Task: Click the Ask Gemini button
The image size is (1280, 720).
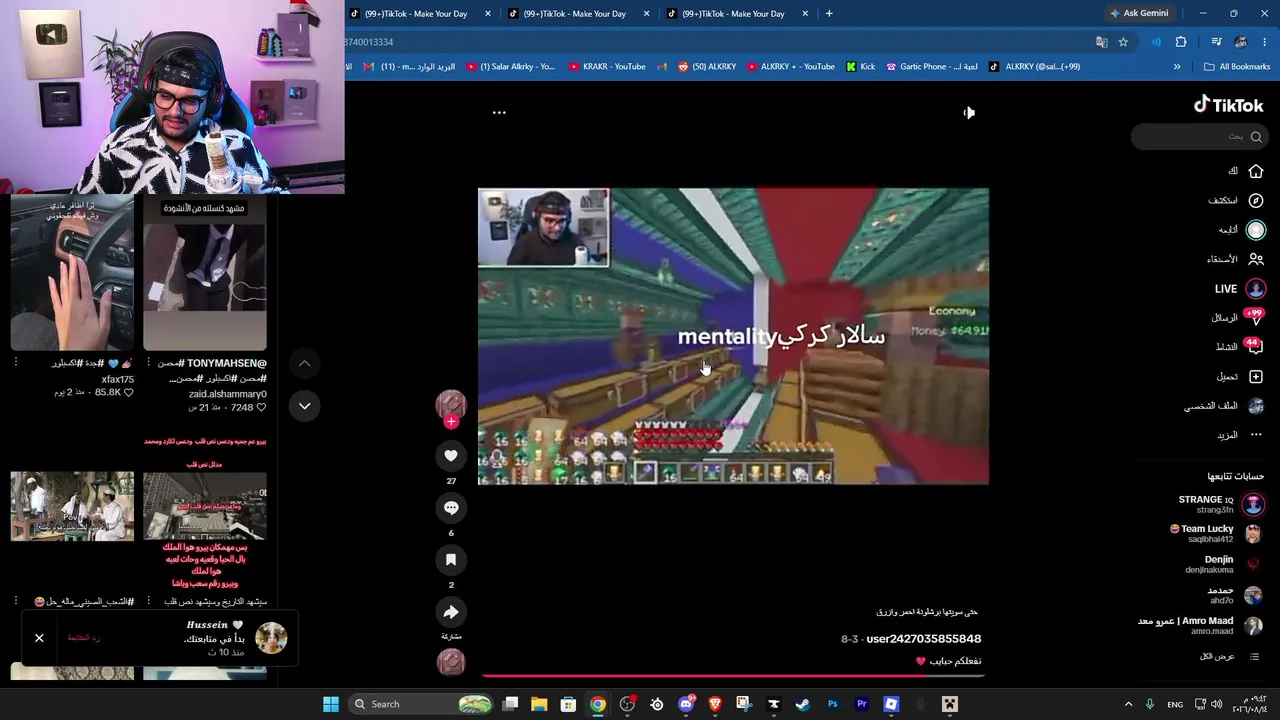Action: coord(1138,13)
